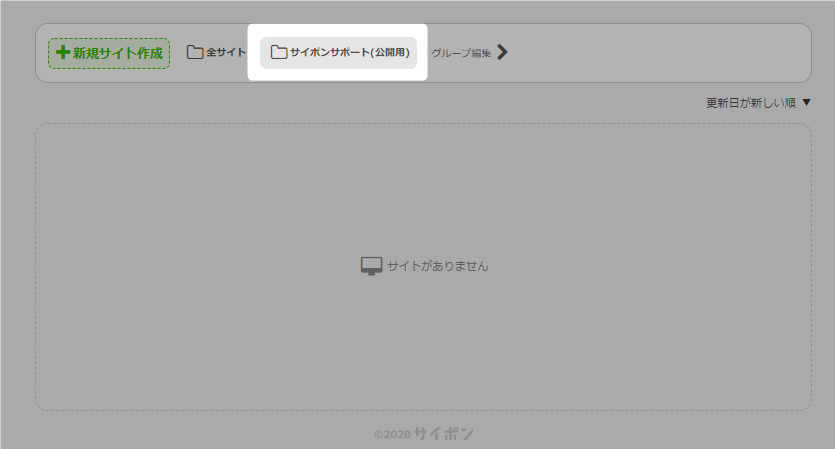Click the グループ編集 link
835x449 pixels.
[461, 53]
